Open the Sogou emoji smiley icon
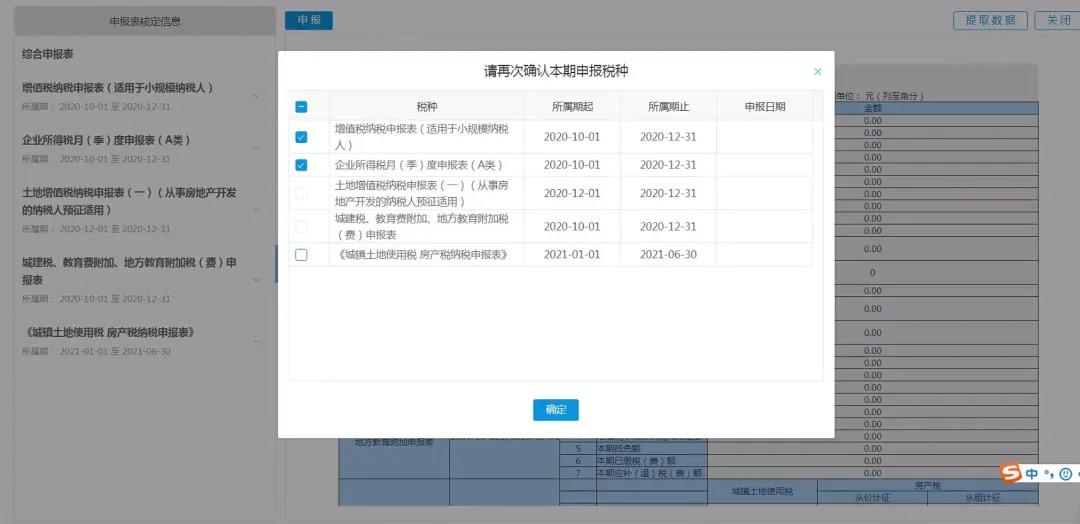This screenshot has width=1080, height=524. (x=1065, y=474)
